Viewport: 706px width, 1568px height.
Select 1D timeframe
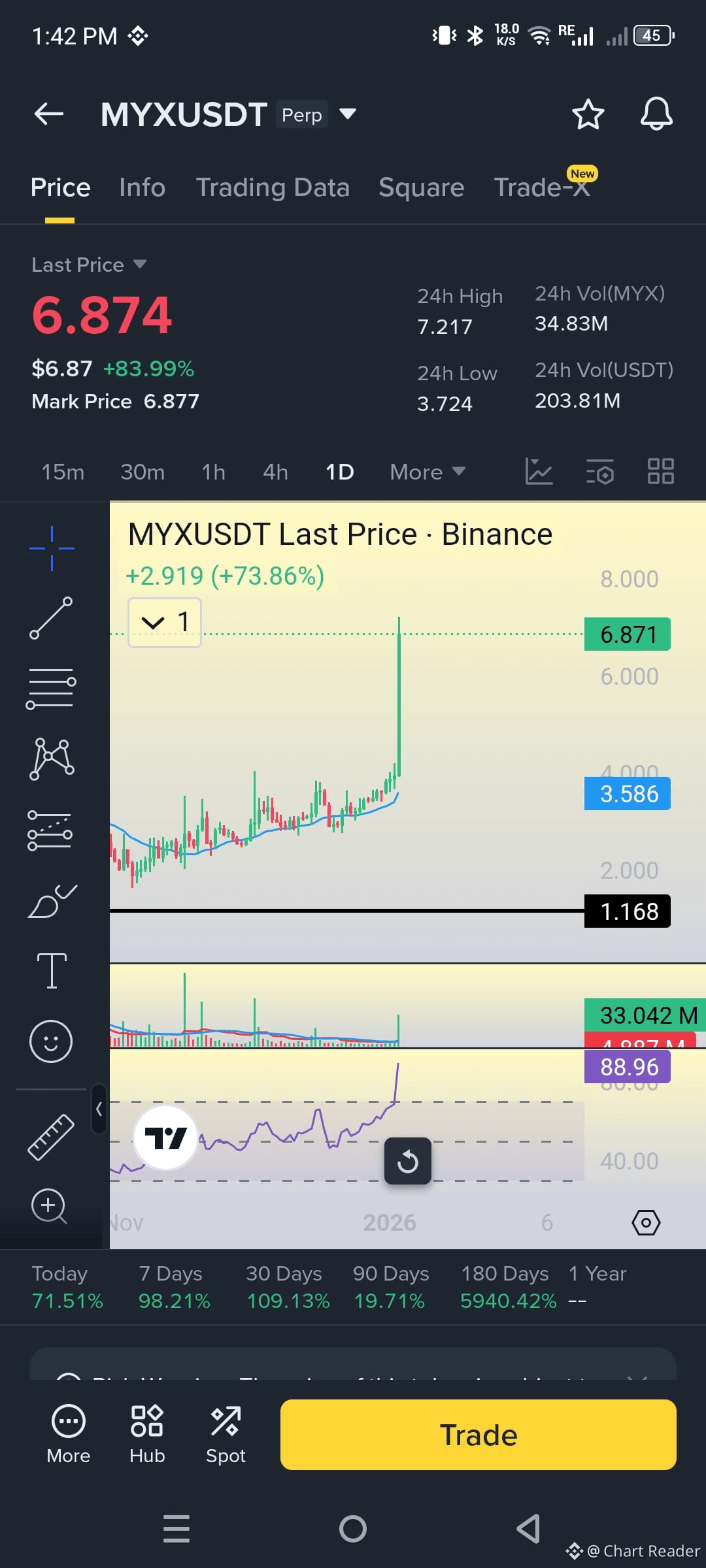point(340,472)
